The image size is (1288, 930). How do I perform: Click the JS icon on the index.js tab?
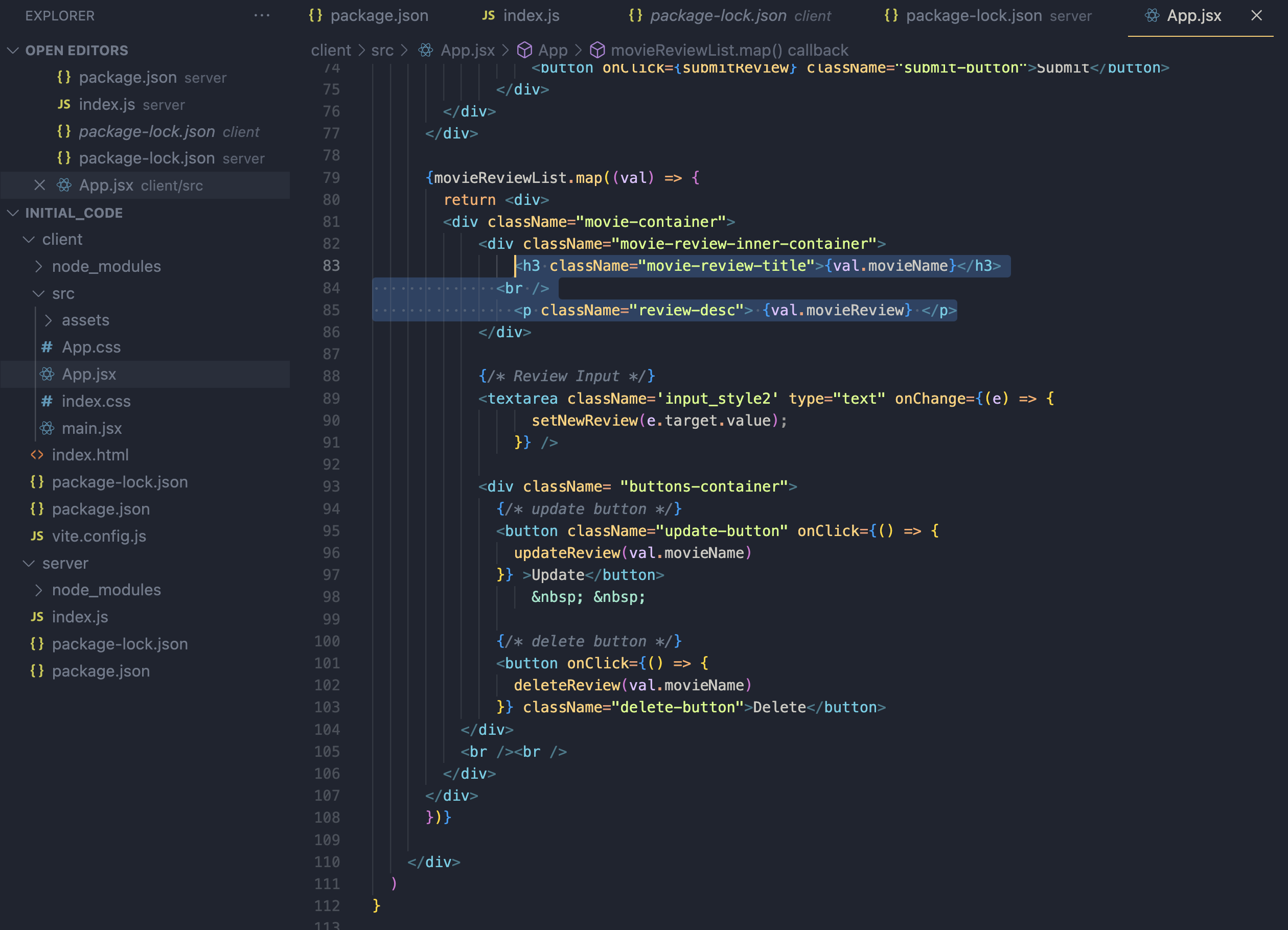pyautogui.click(x=488, y=15)
